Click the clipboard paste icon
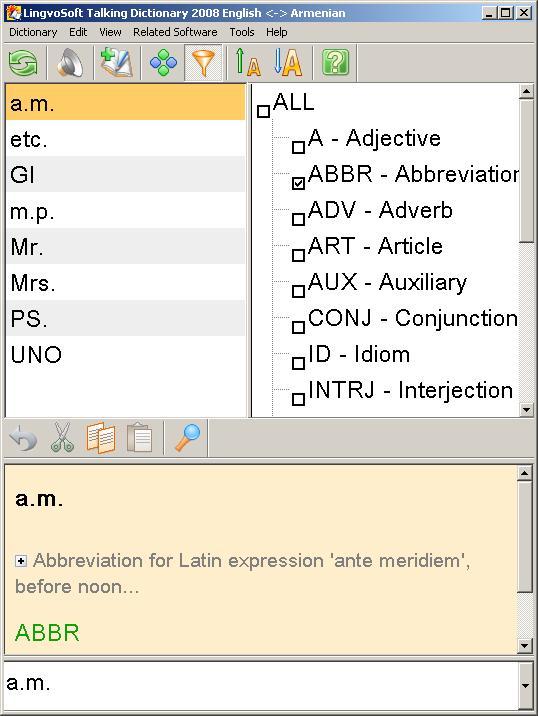Image resolution: width=538 pixels, height=716 pixels. coord(139,438)
